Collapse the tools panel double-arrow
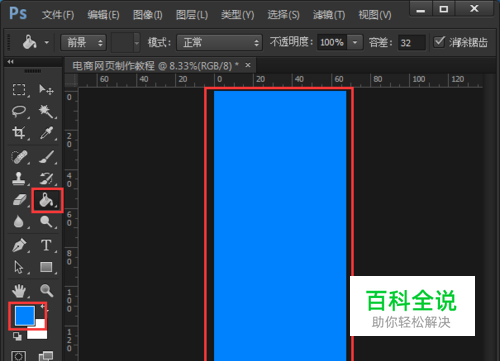Screen dimensions: 500x361 pos(10,62)
